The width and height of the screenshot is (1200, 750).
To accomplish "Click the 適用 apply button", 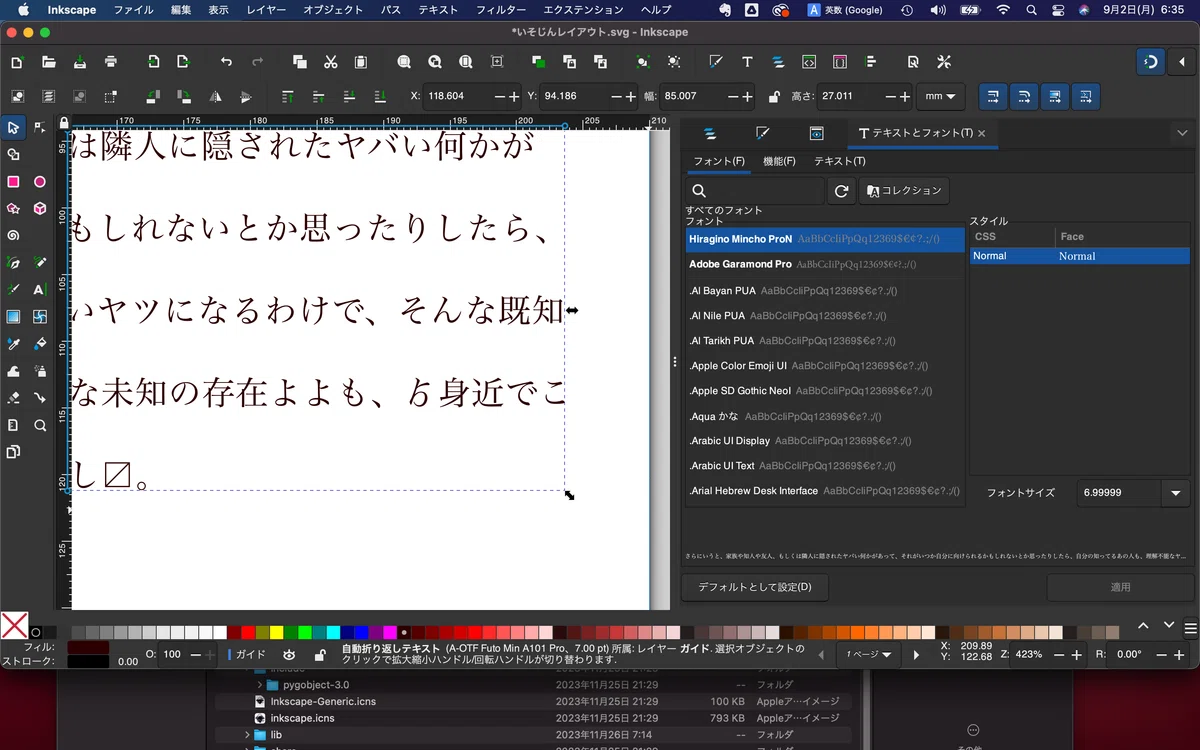I will (x=1120, y=587).
